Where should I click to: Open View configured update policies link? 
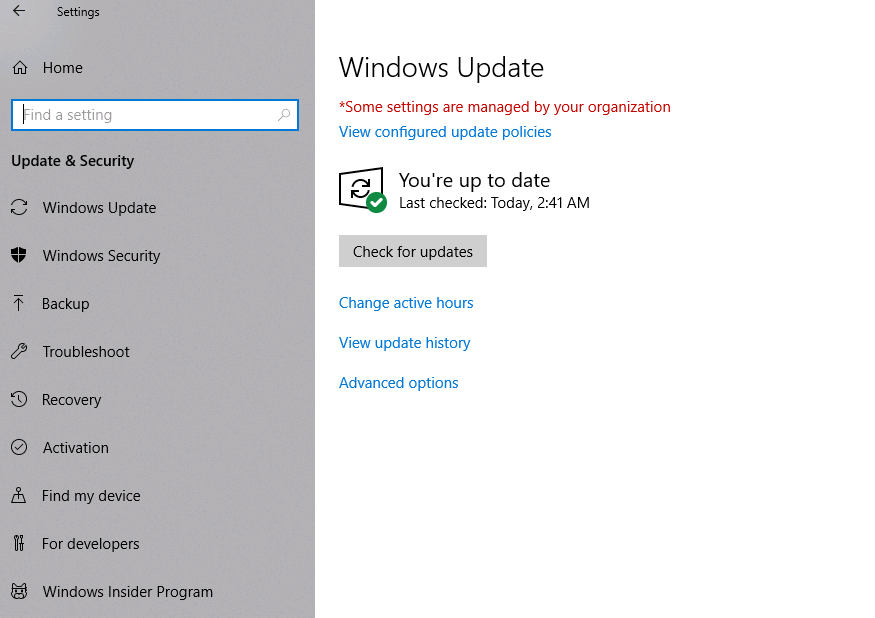tap(444, 131)
